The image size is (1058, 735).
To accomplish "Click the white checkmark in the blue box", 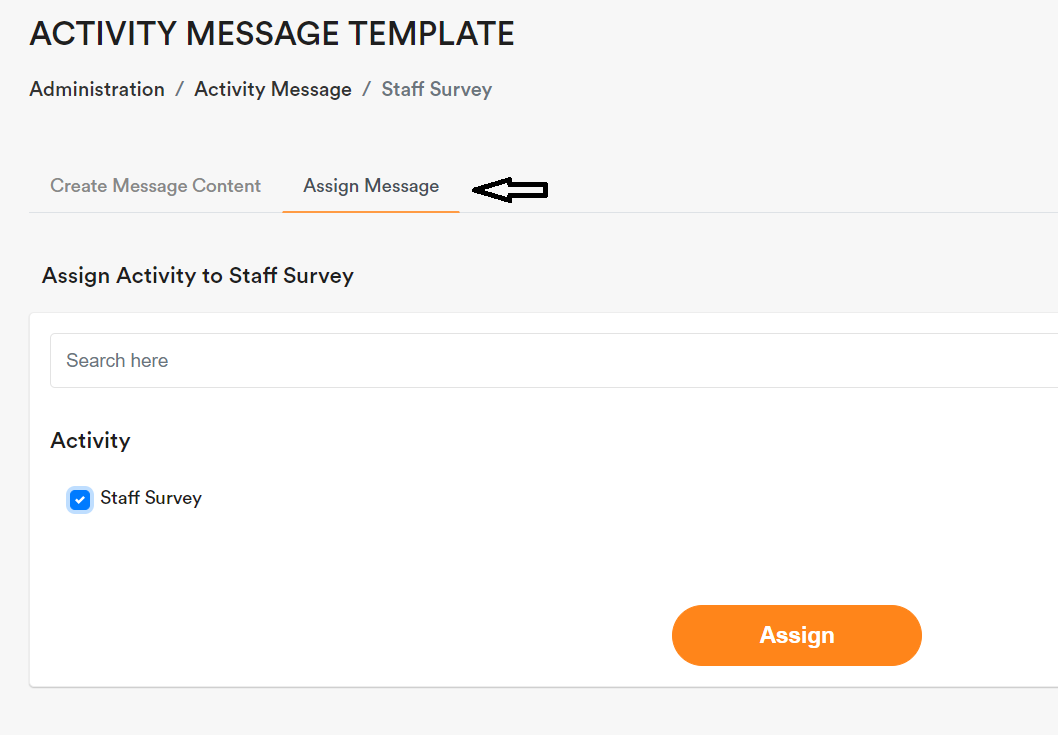I will [x=80, y=499].
